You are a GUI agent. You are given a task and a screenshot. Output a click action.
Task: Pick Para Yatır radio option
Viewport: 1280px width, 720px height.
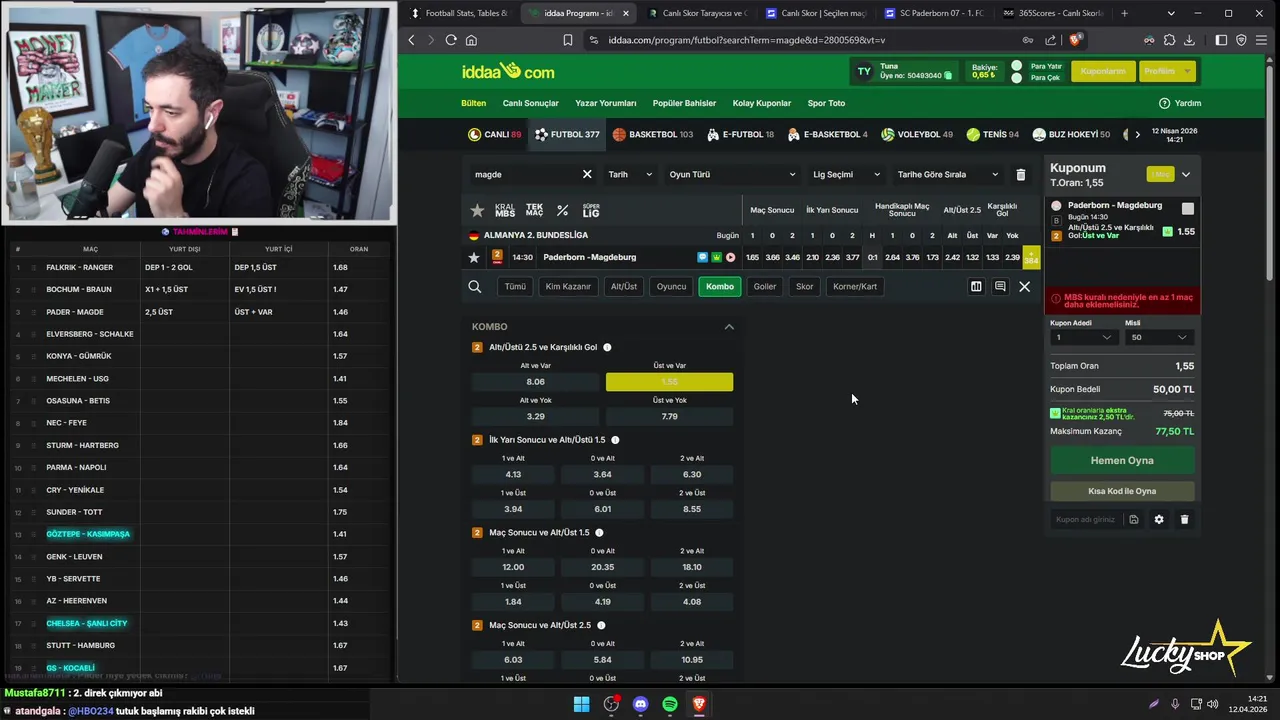tap(1016, 66)
